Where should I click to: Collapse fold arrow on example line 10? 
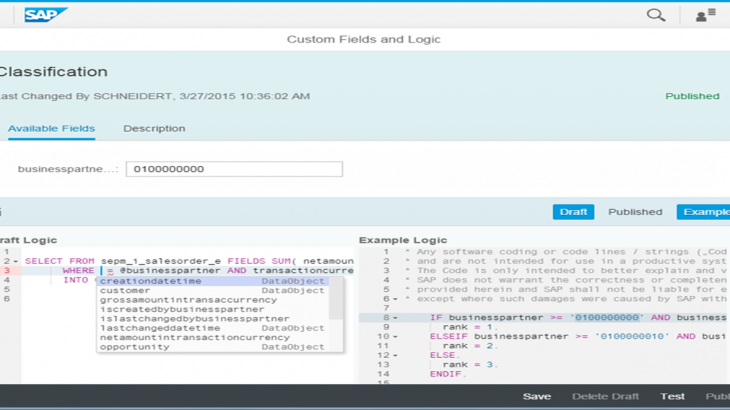coord(395,336)
